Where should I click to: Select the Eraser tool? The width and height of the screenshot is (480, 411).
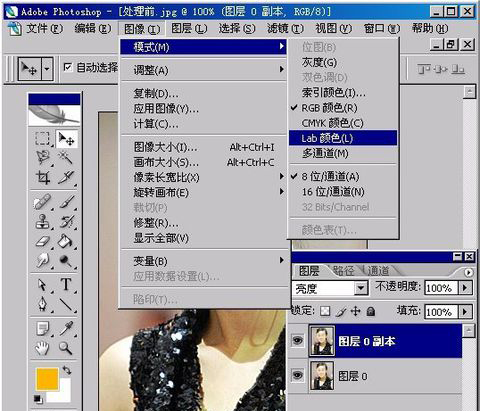tap(42, 241)
